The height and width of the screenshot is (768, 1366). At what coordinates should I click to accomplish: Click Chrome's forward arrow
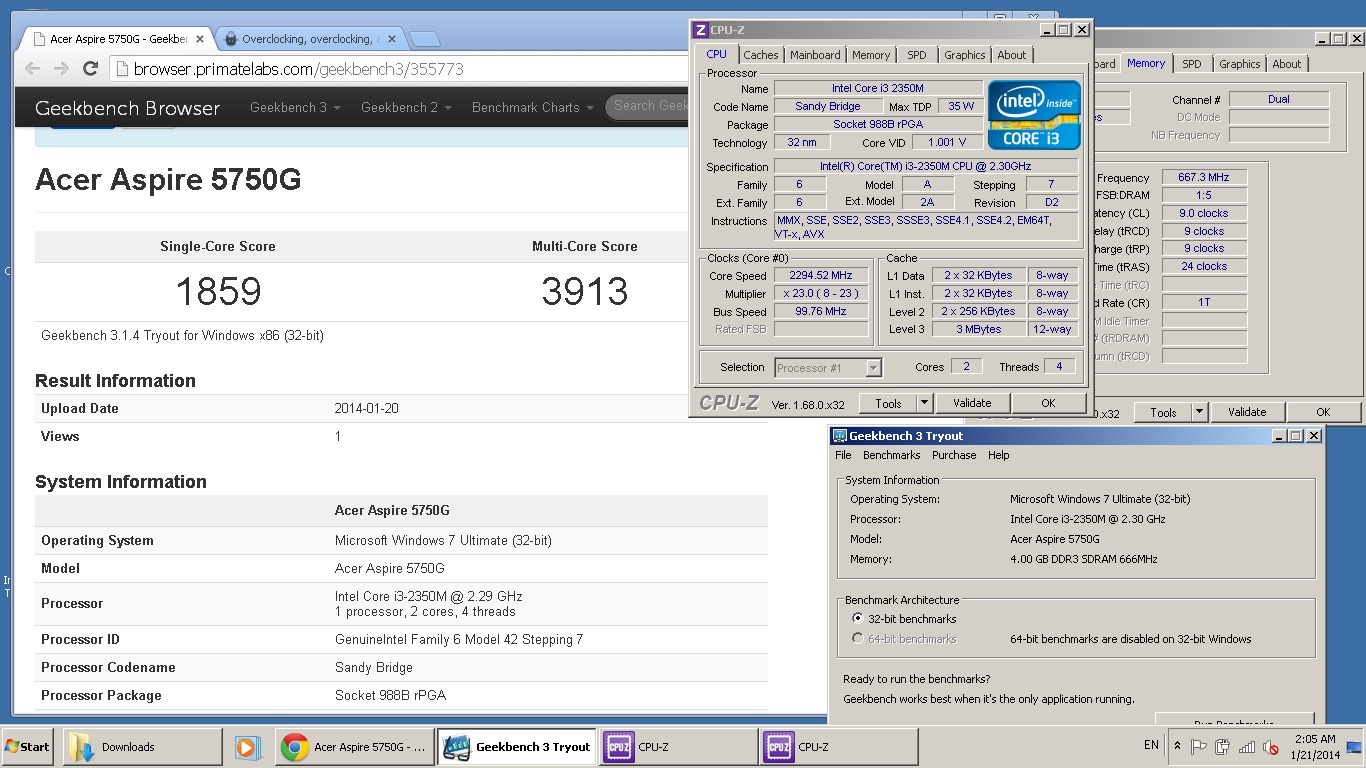61,69
